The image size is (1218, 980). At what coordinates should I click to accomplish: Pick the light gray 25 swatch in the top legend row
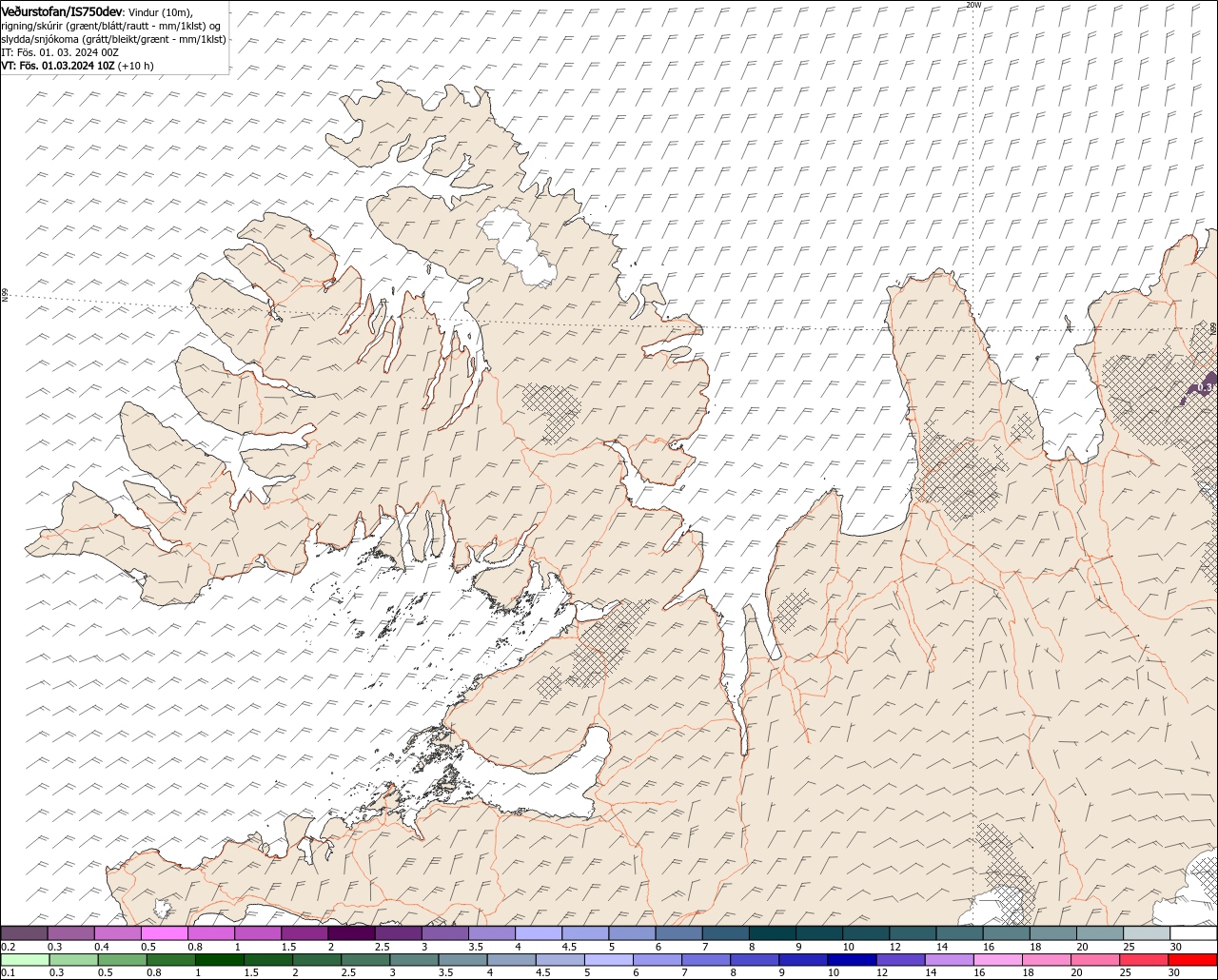[x=1147, y=933]
